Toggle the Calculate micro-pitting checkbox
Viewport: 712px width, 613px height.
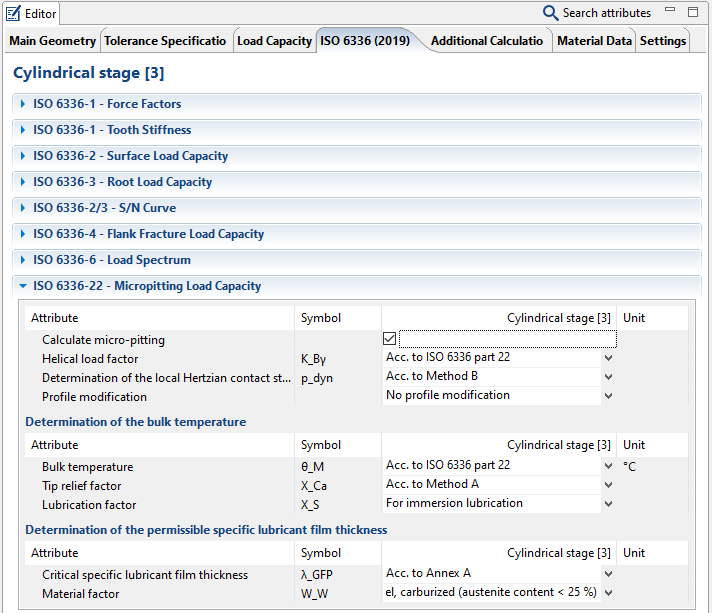(x=389, y=339)
